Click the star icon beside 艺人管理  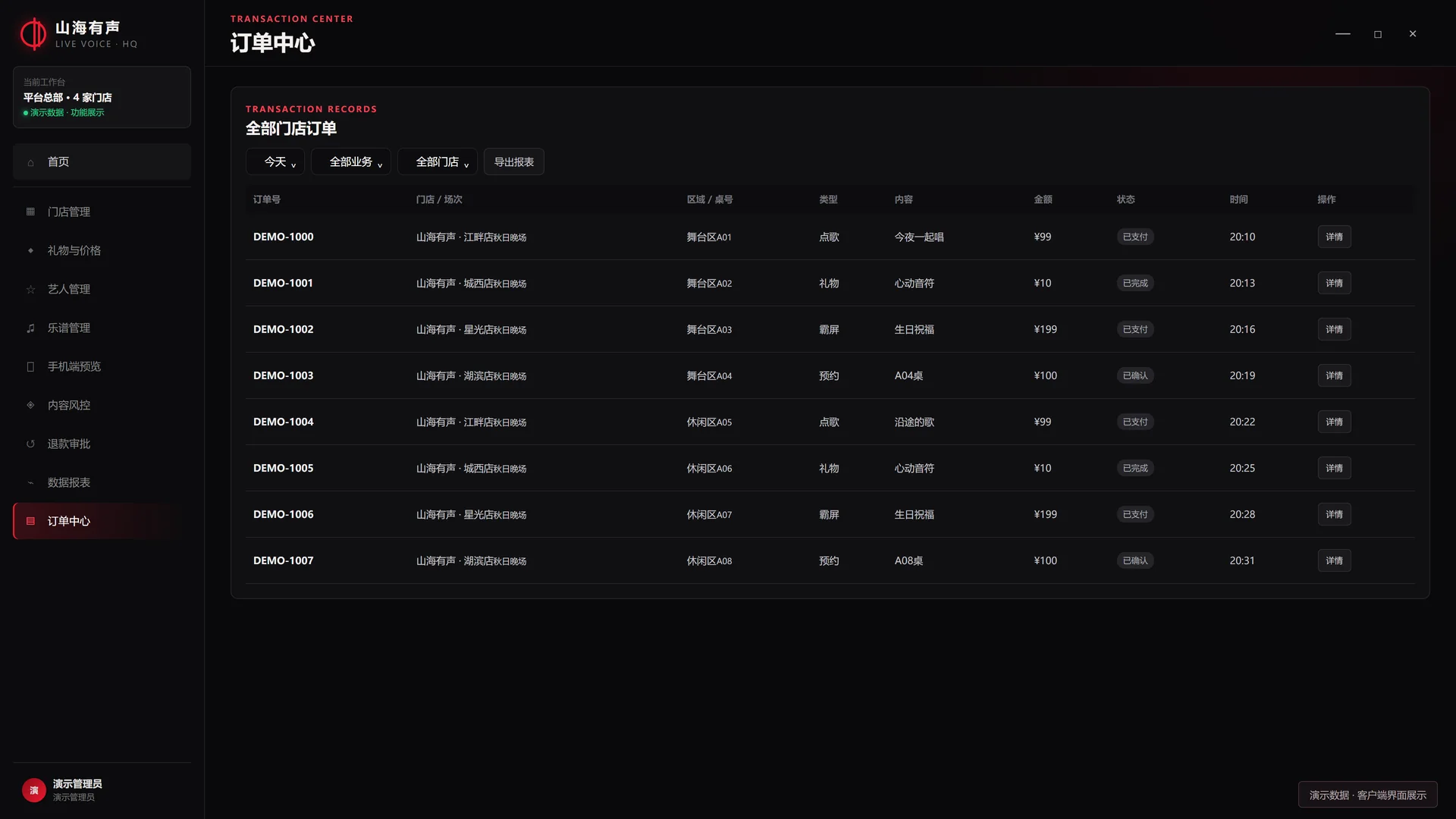pyautogui.click(x=30, y=289)
